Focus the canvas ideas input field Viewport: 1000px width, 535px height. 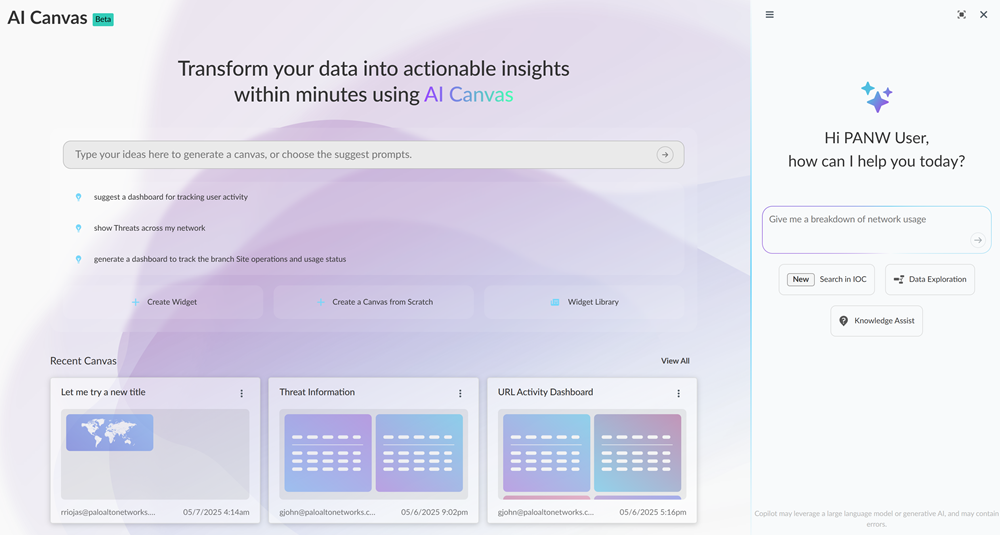(360, 155)
